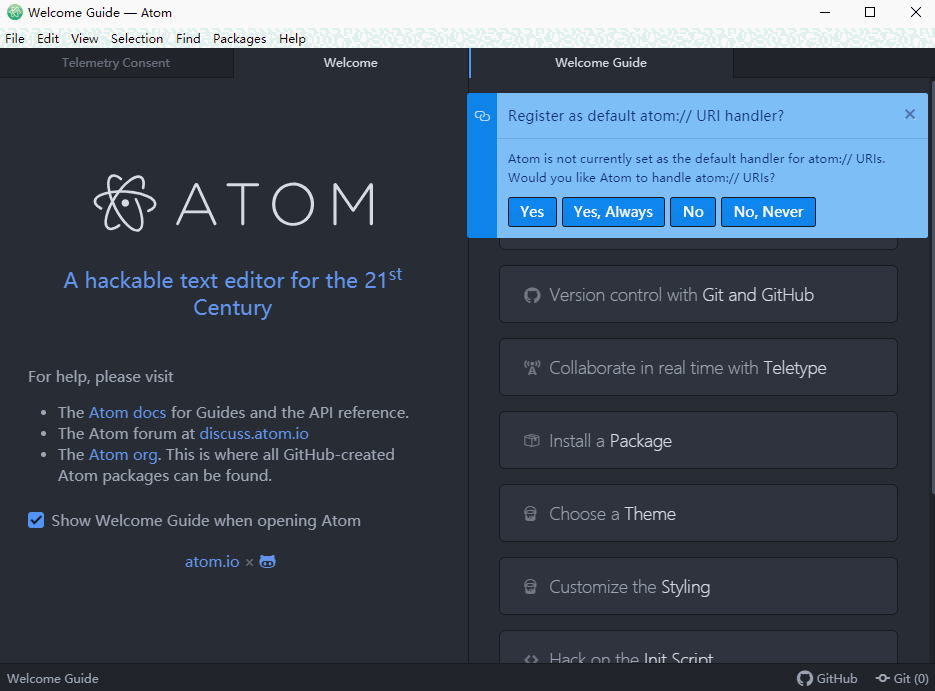Click the styling bucket icon on Customize the Styling
This screenshot has width=935, height=691.
coord(530,586)
